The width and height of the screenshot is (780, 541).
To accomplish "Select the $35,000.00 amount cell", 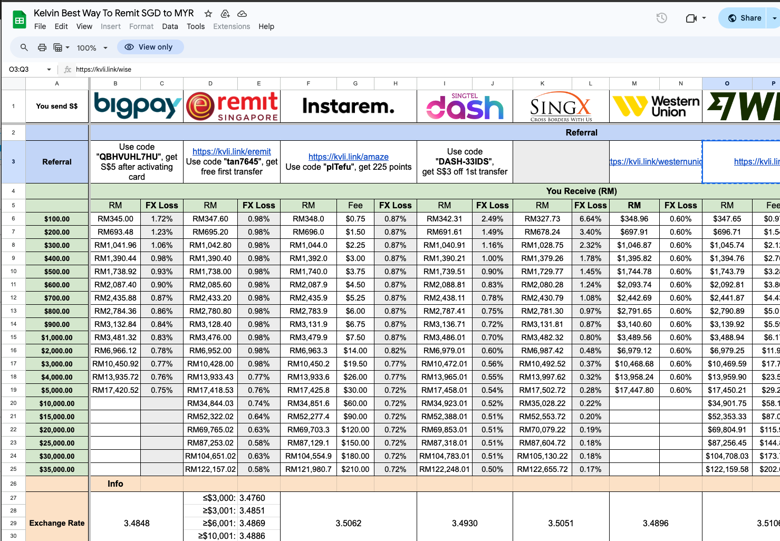I will click(x=57, y=469).
